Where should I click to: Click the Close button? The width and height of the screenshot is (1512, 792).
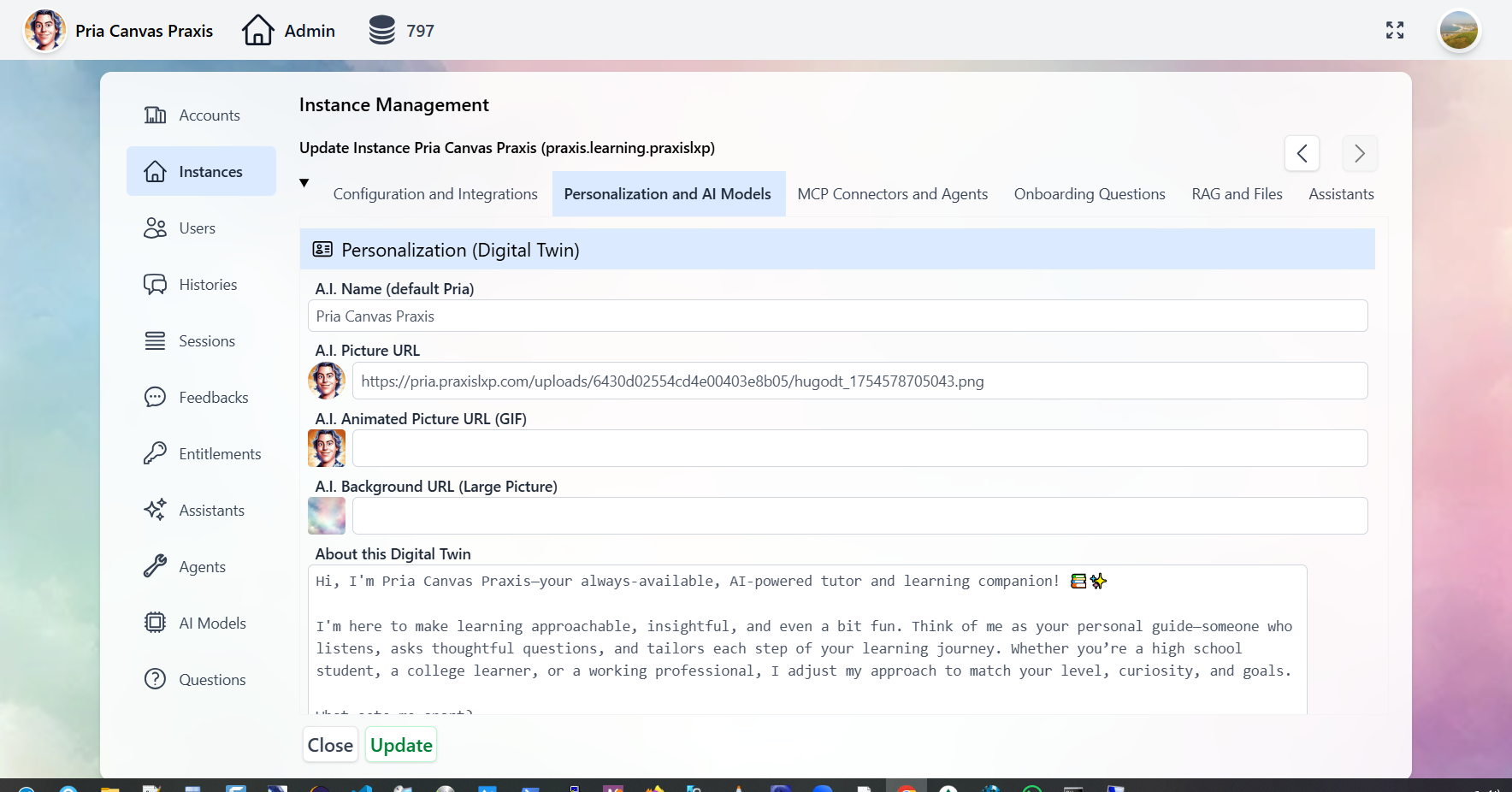(x=330, y=745)
